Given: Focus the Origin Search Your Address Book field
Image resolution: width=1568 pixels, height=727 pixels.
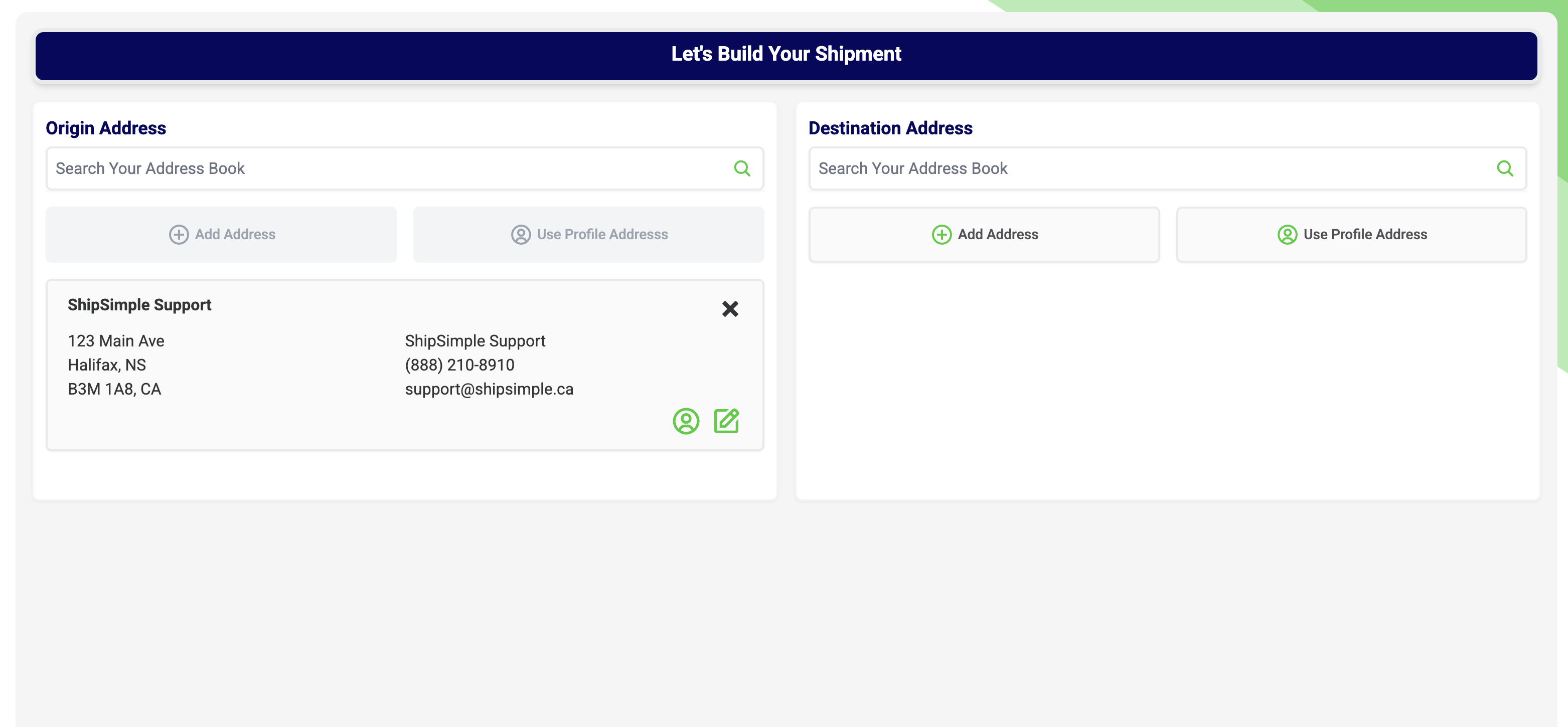Looking at the screenshot, I should [x=404, y=168].
